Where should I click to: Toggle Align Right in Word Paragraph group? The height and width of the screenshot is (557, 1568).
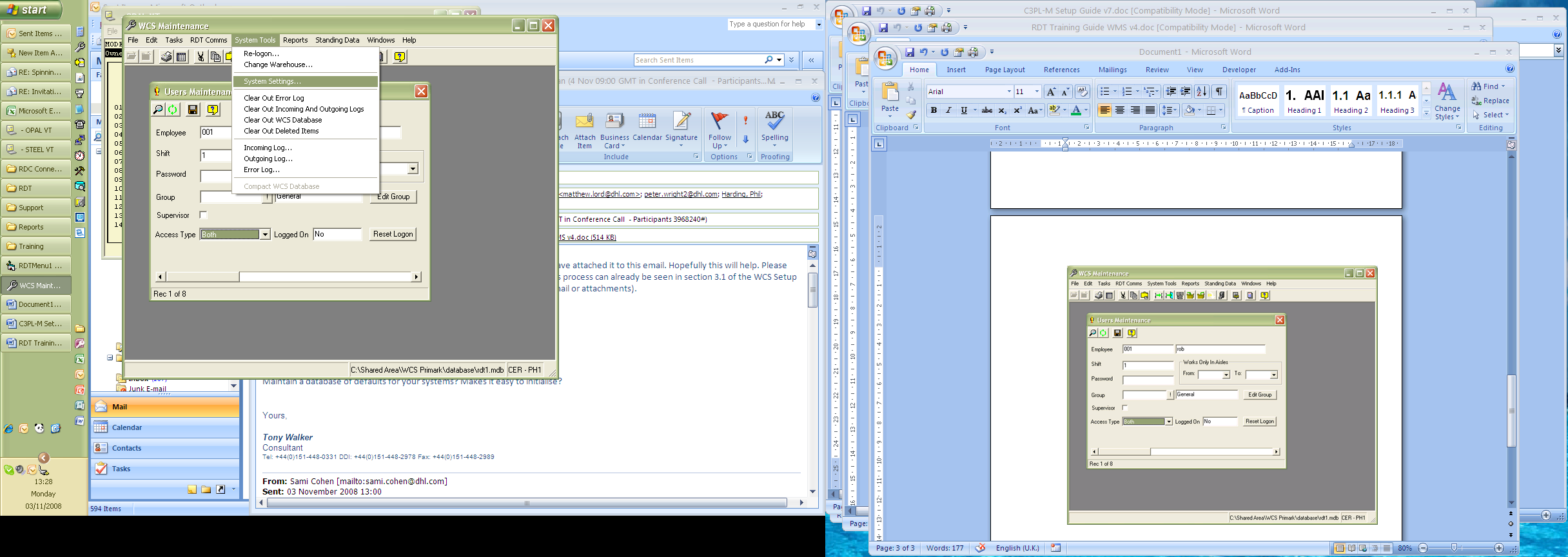coord(1135,110)
